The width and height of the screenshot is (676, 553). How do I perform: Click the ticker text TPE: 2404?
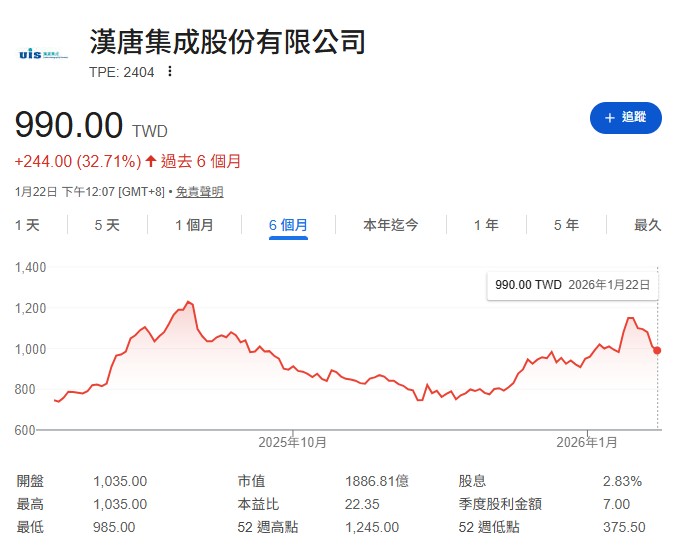tap(122, 72)
